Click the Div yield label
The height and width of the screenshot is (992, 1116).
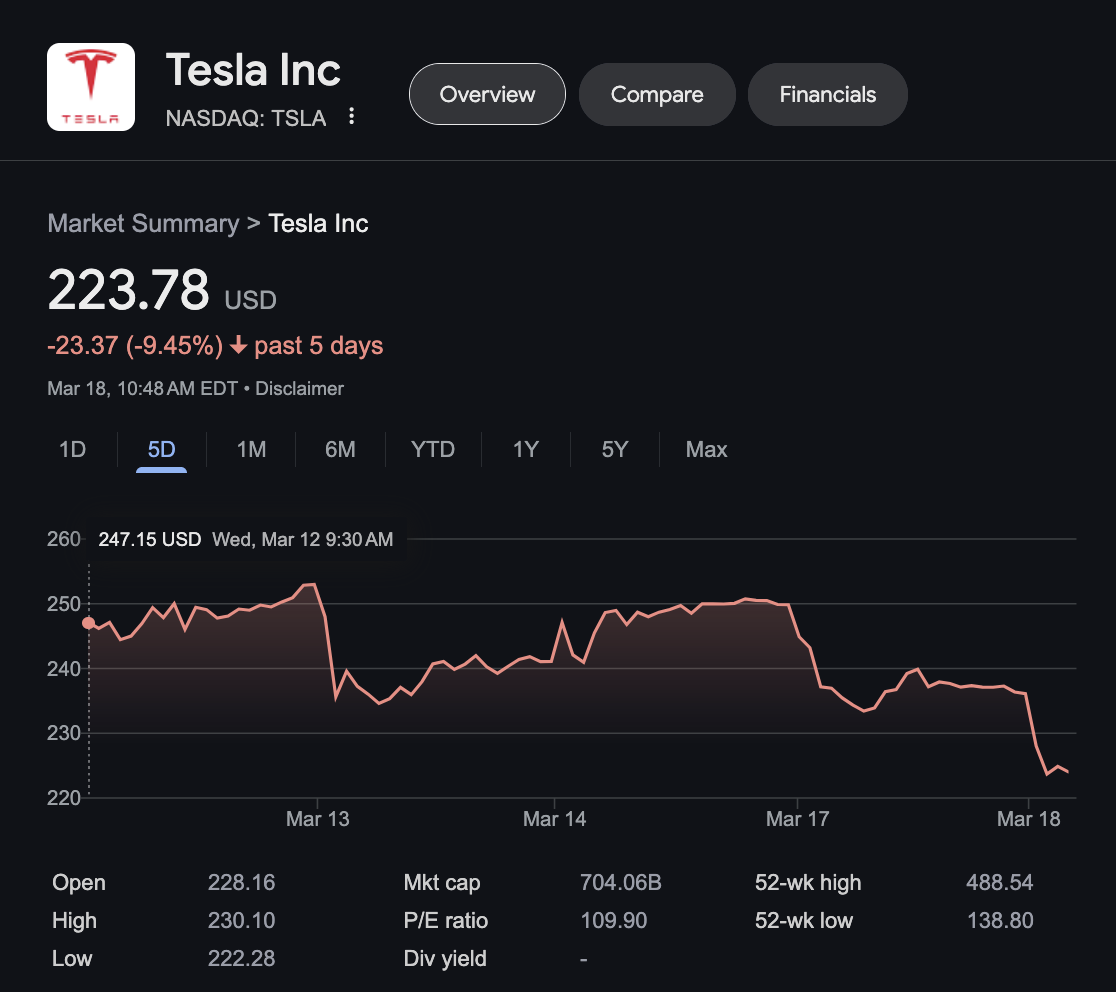[445, 959]
